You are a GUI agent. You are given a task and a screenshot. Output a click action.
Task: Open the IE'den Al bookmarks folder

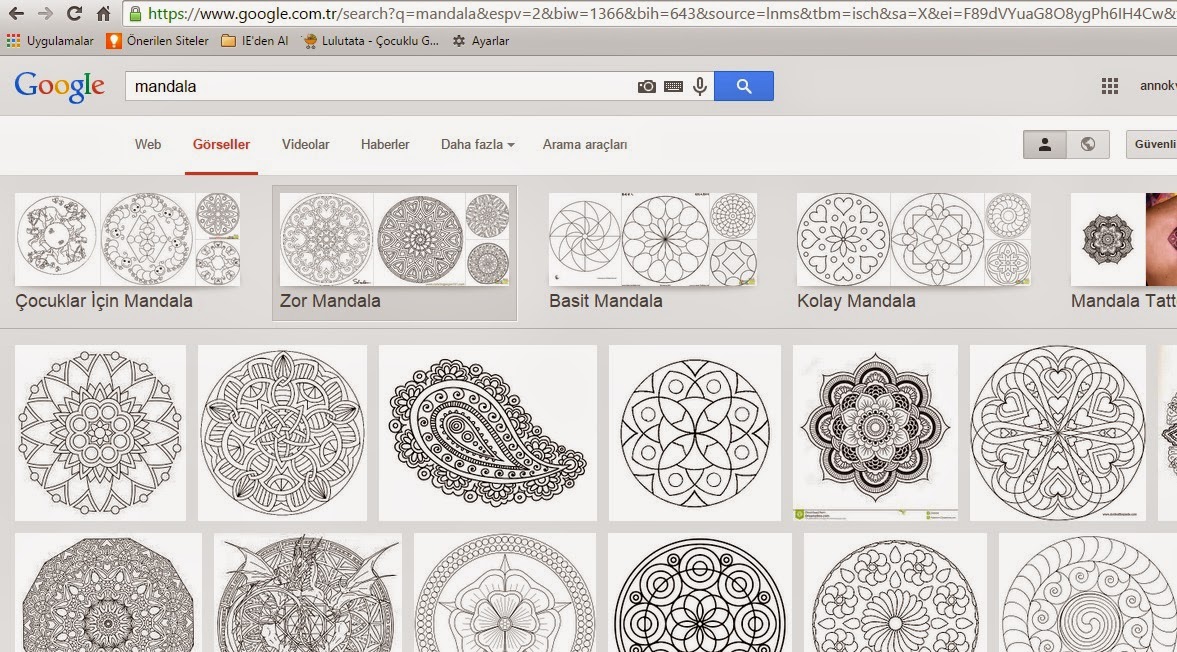254,41
